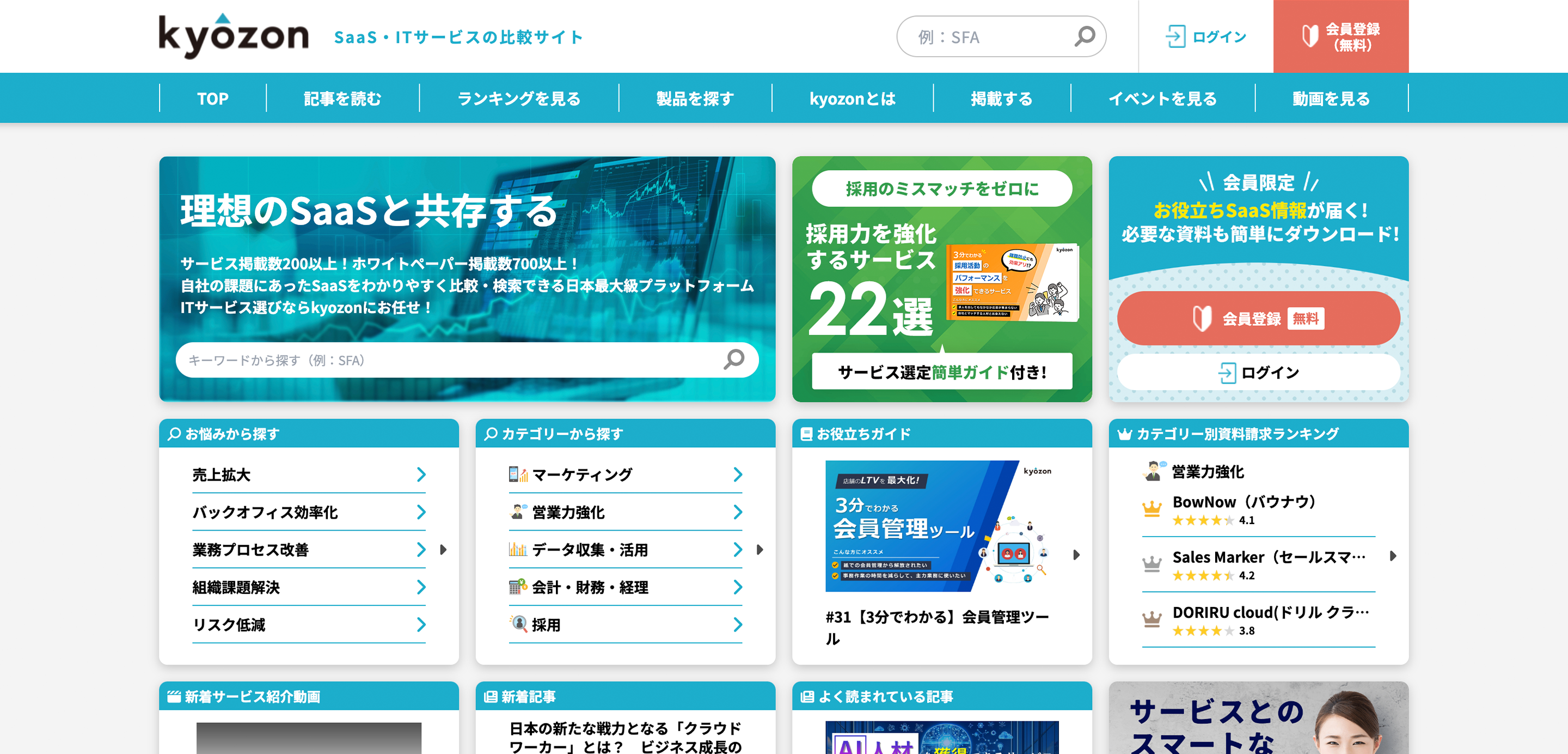
Task: Click the search icon in カテゴリーから探す header
Action: point(491,434)
